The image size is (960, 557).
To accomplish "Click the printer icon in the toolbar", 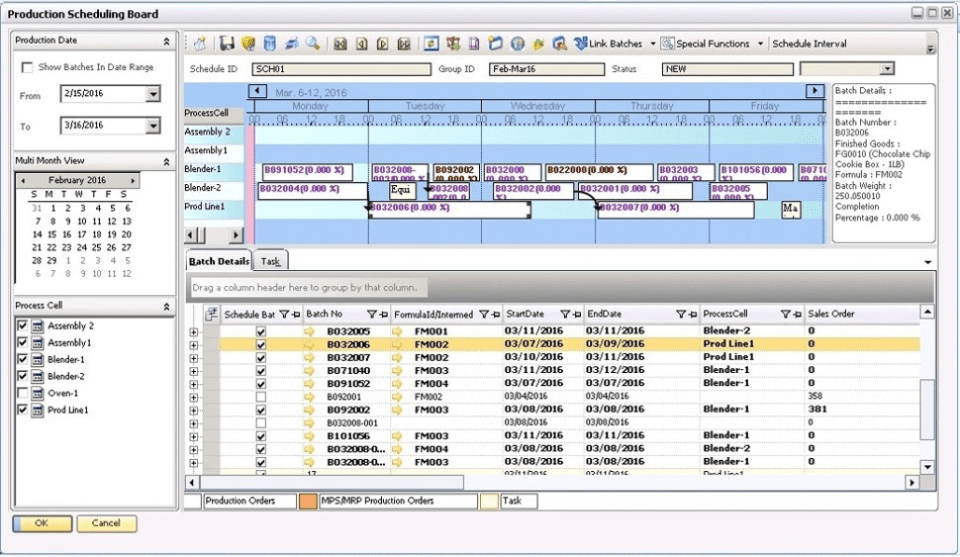I will [x=291, y=43].
